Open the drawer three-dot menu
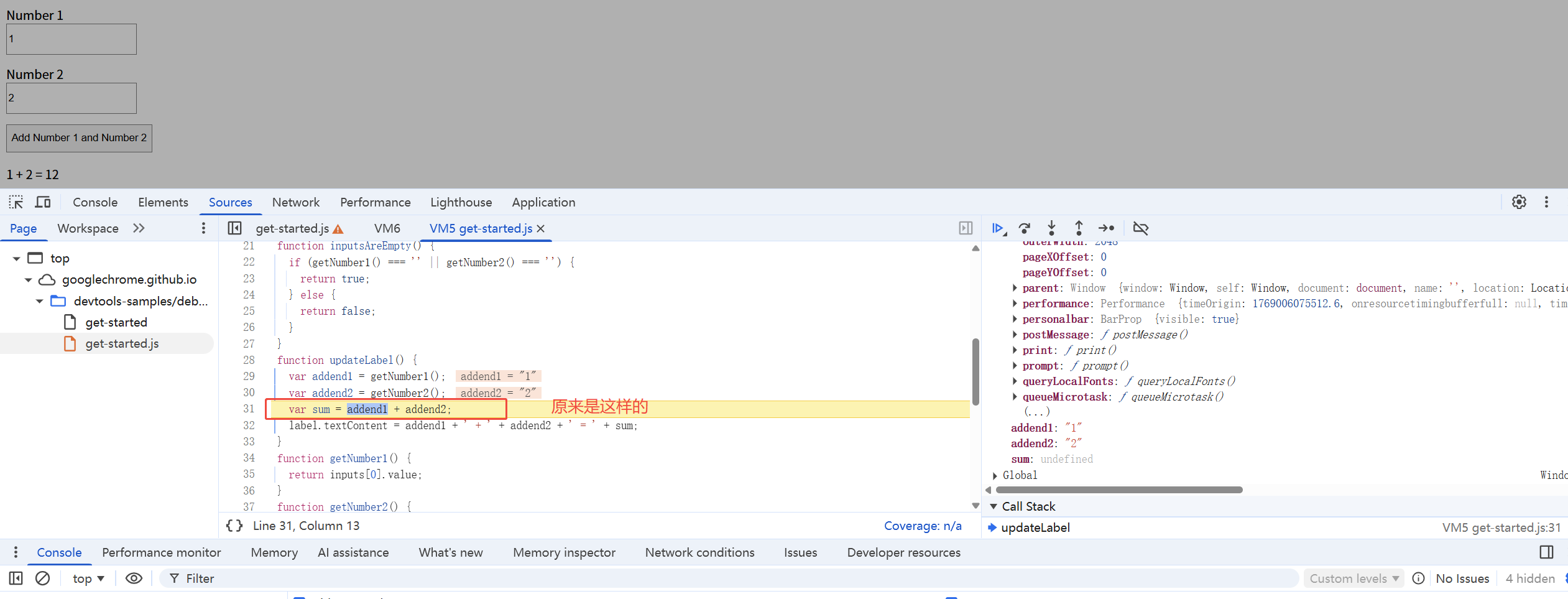 pyautogui.click(x=16, y=552)
